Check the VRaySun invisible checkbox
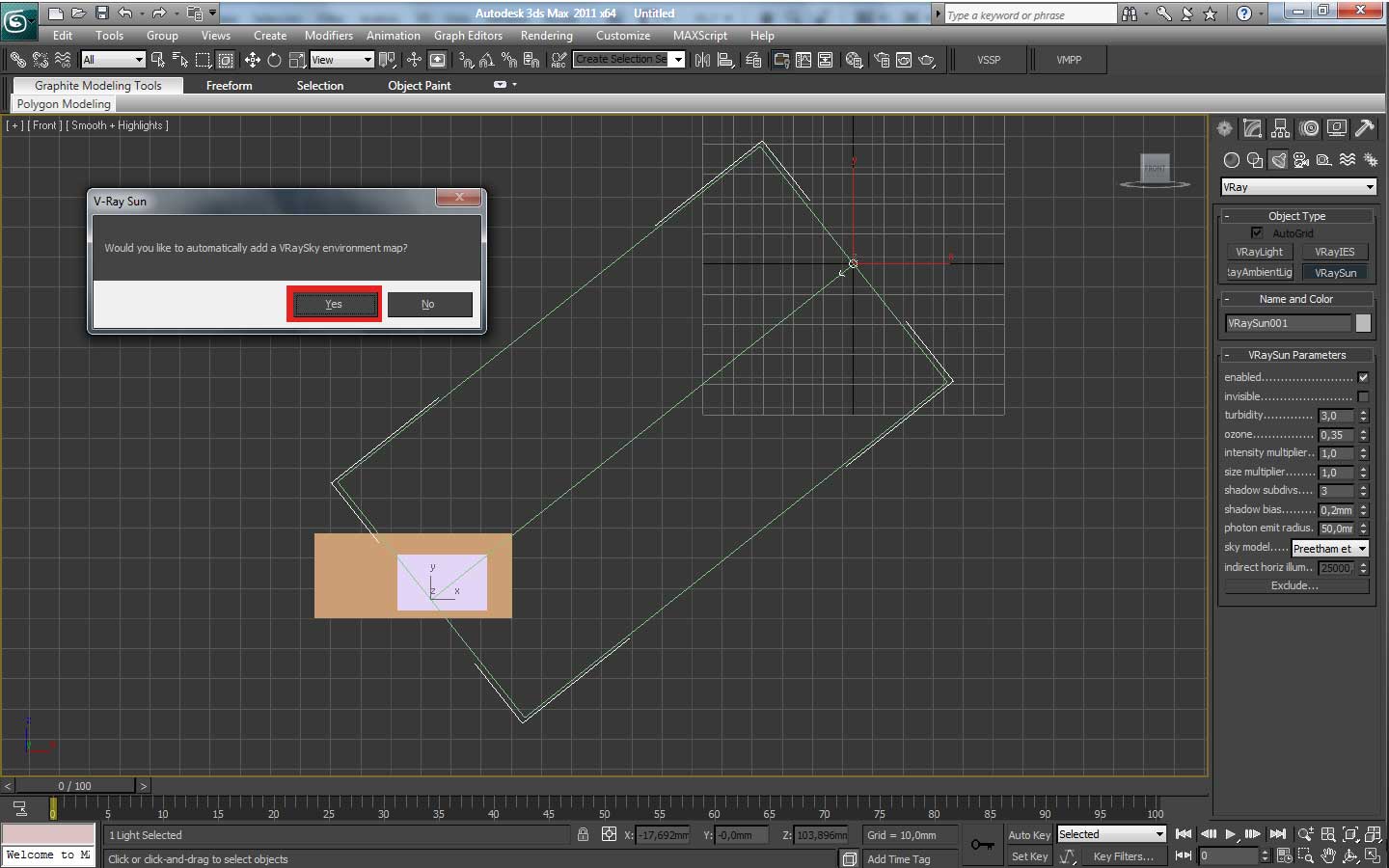This screenshot has height=868, width=1389. point(1363,396)
